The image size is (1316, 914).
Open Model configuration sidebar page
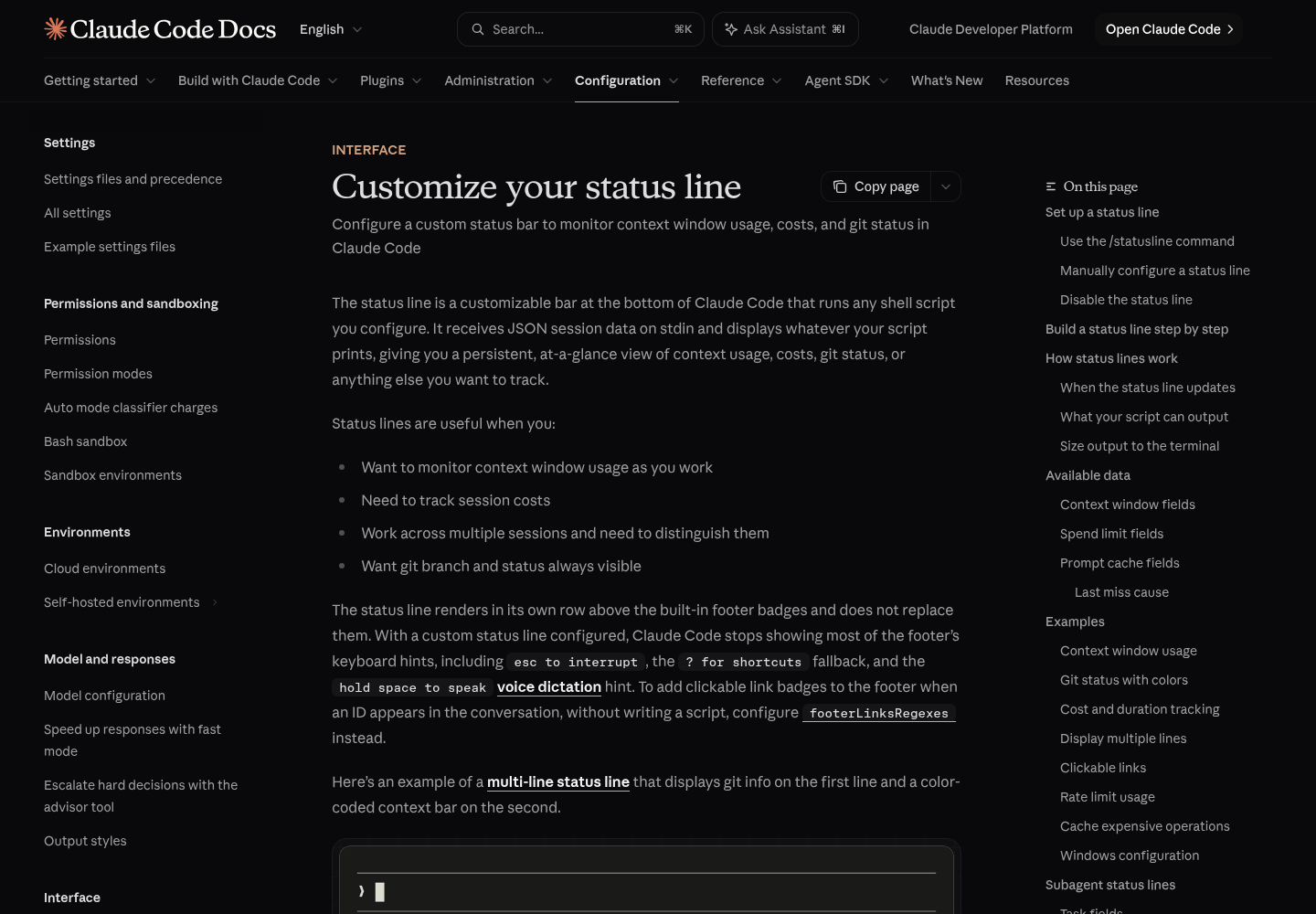point(104,696)
